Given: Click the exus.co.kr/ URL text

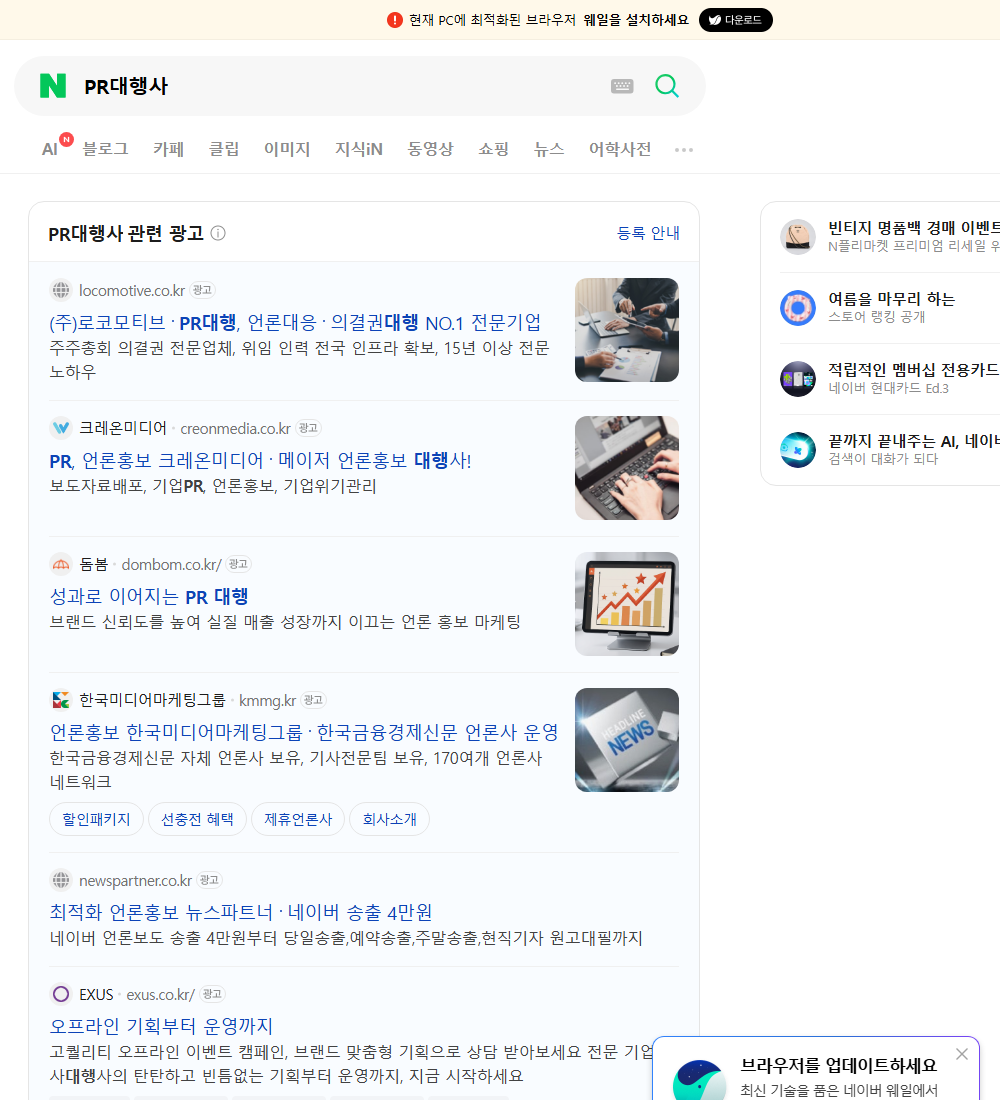Looking at the screenshot, I should tap(161, 995).
